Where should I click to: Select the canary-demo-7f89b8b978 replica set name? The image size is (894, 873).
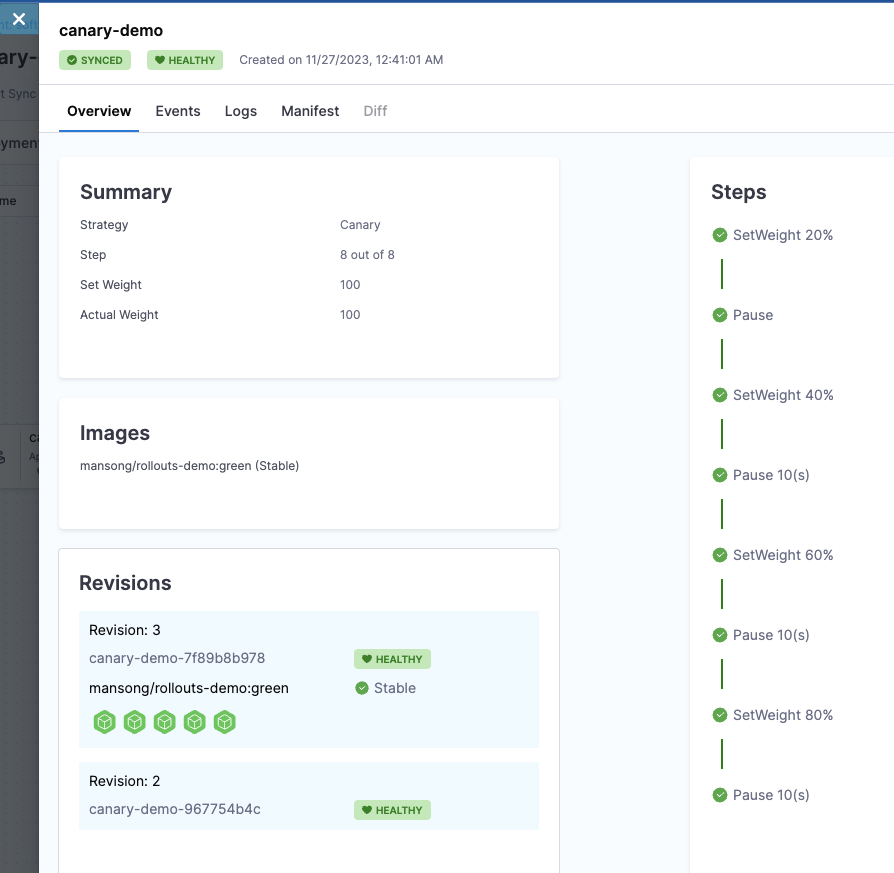[x=177, y=658]
